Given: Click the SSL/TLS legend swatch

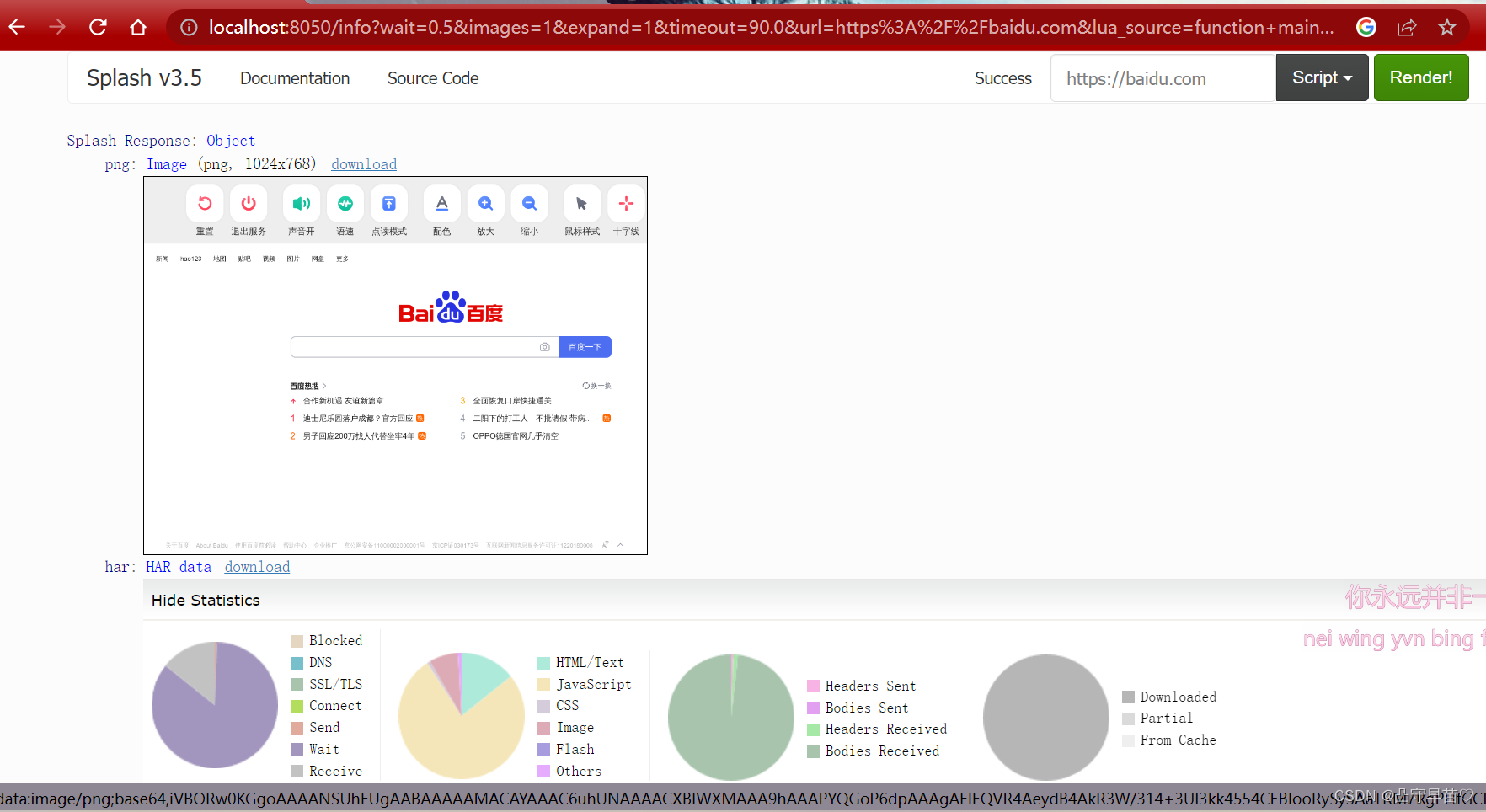Looking at the screenshot, I should (297, 685).
